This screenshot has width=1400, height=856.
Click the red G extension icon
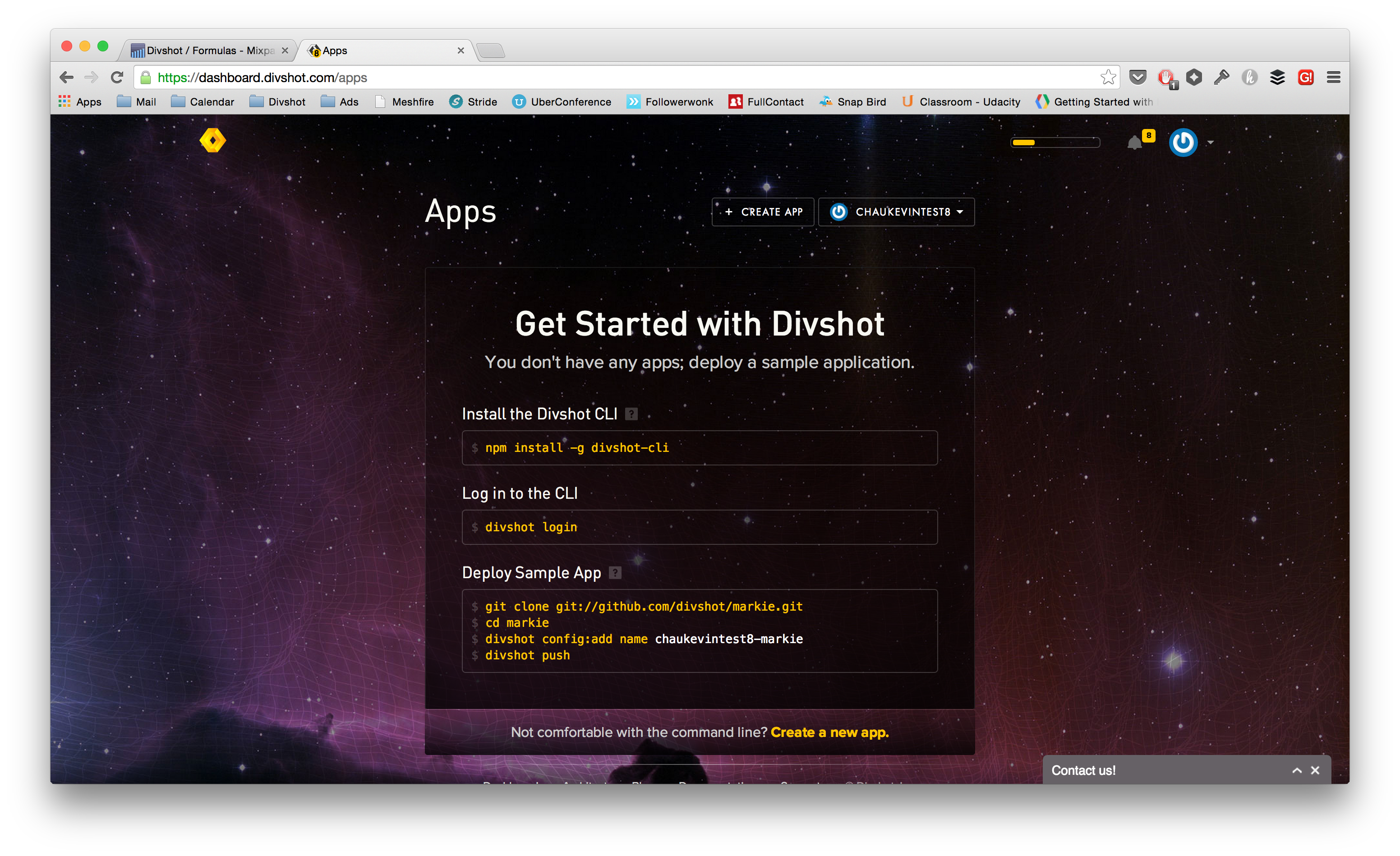pyautogui.click(x=1306, y=77)
